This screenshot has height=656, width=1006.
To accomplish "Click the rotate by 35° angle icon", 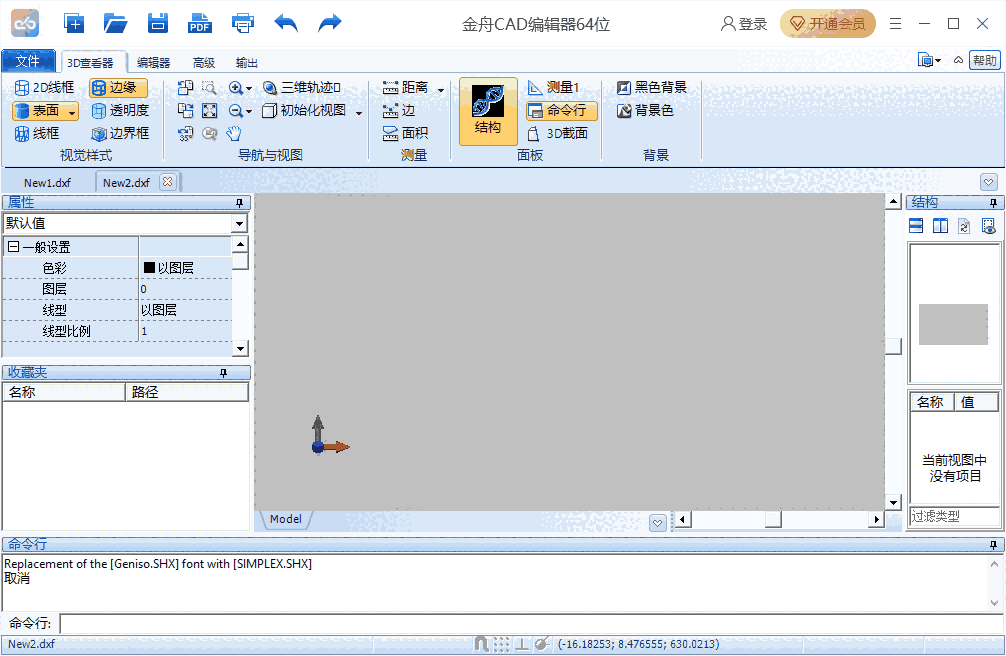I will pos(185,134).
